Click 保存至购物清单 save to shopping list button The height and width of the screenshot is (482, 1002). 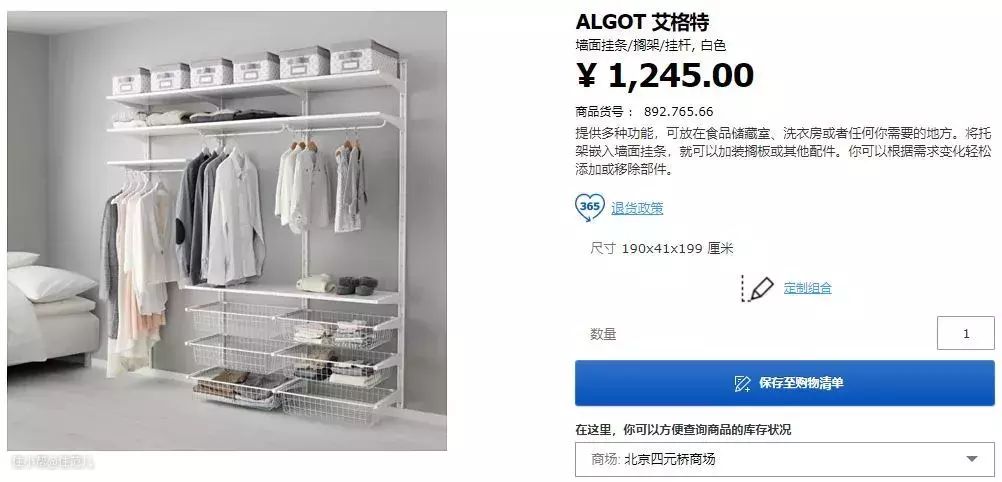click(x=785, y=383)
